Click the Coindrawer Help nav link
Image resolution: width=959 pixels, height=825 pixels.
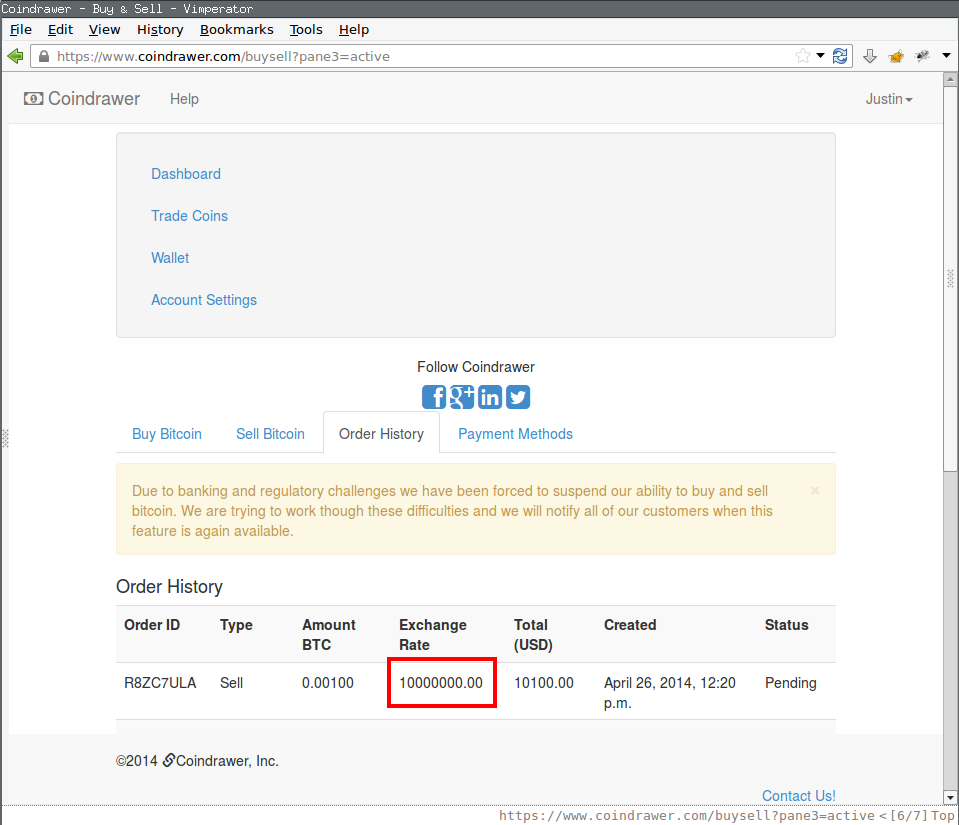[184, 99]
